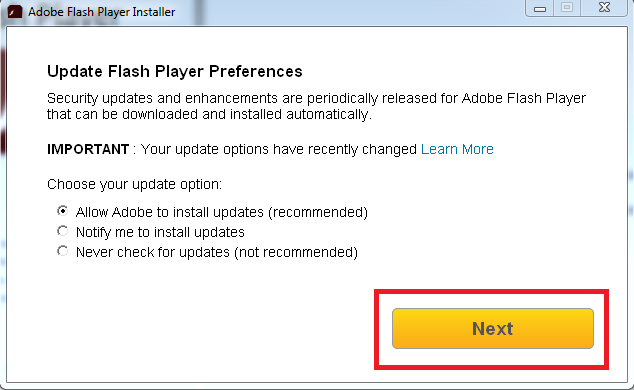Click 'Your update options have recently changed' text
634x390 pixels.
point(279,149)
